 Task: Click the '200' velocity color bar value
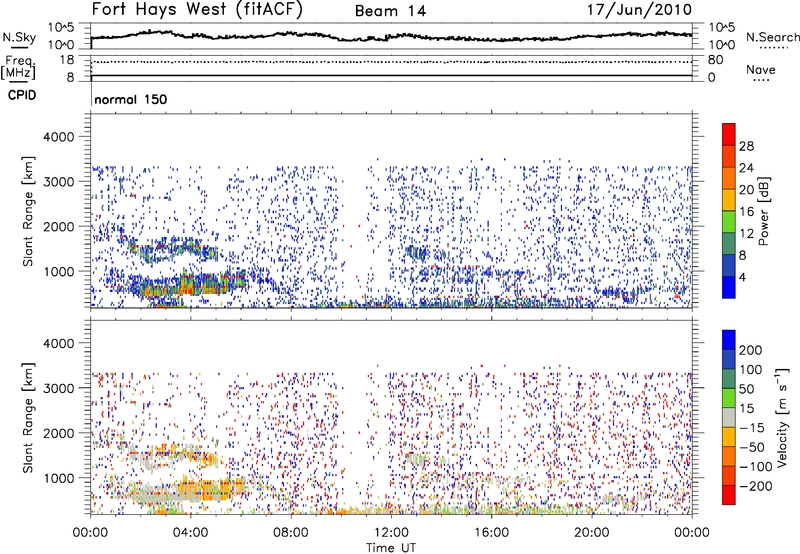(x=751, y=350)
